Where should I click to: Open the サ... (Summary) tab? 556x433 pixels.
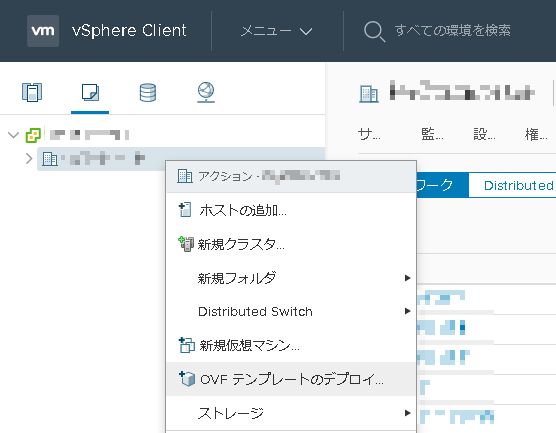point(369,134)
